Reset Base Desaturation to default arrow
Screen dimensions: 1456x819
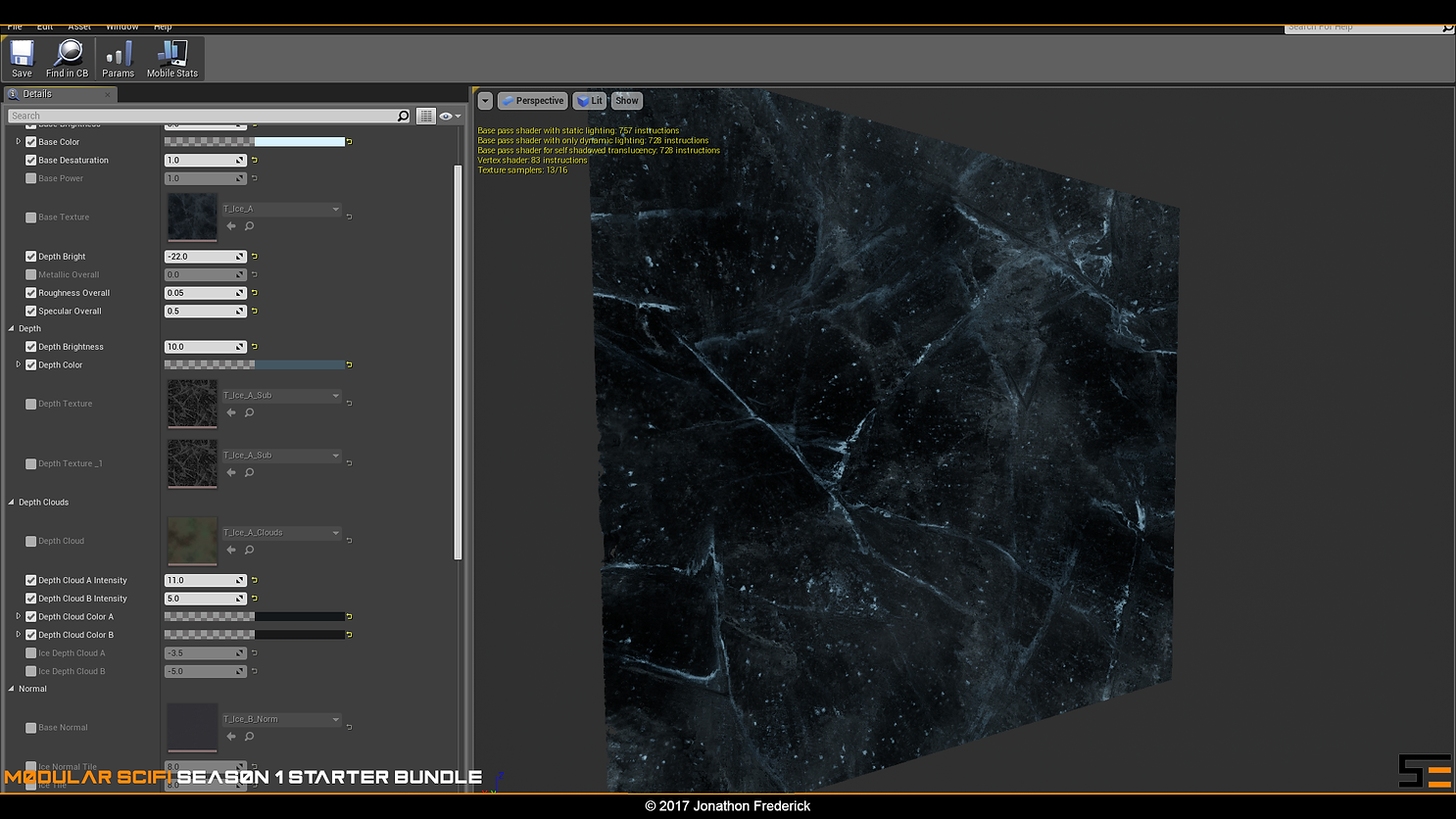[254, 160]
